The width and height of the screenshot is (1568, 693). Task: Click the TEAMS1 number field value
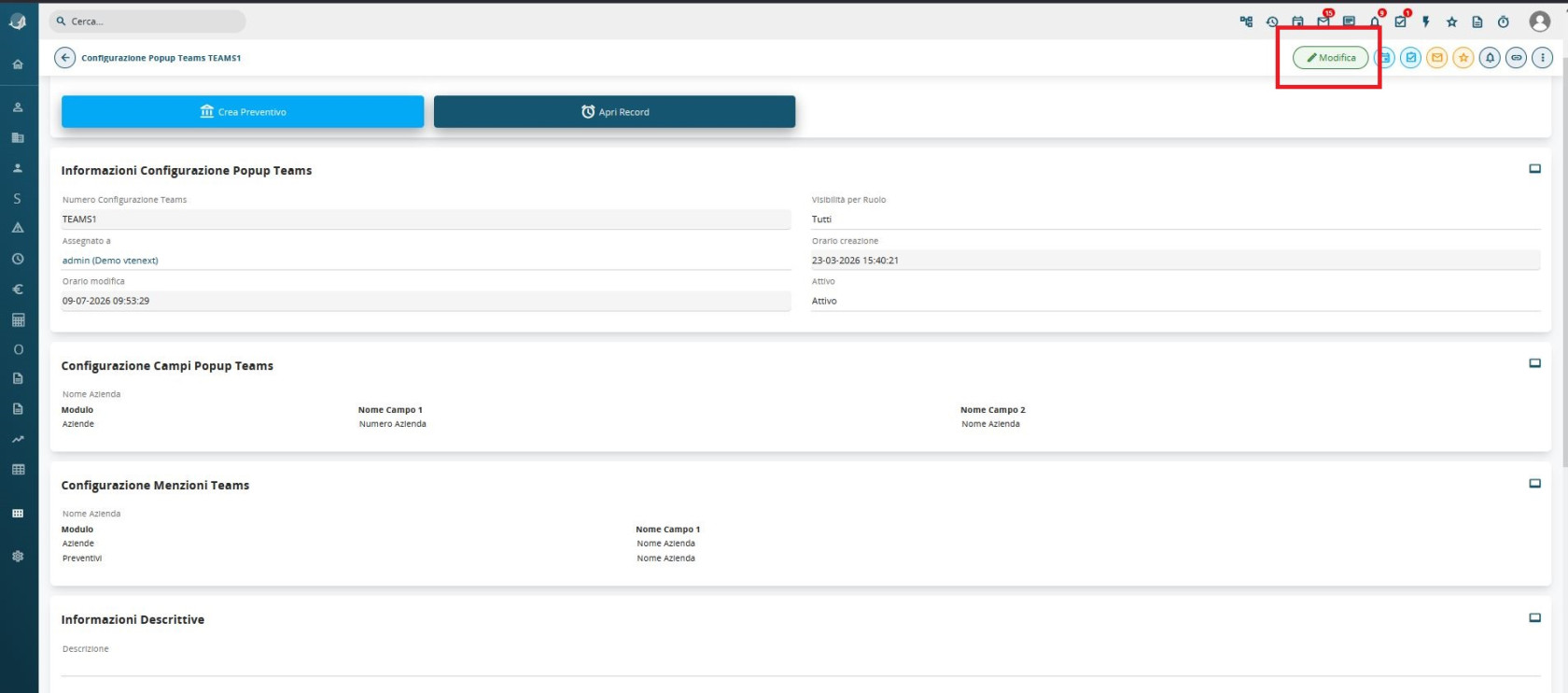426,219
